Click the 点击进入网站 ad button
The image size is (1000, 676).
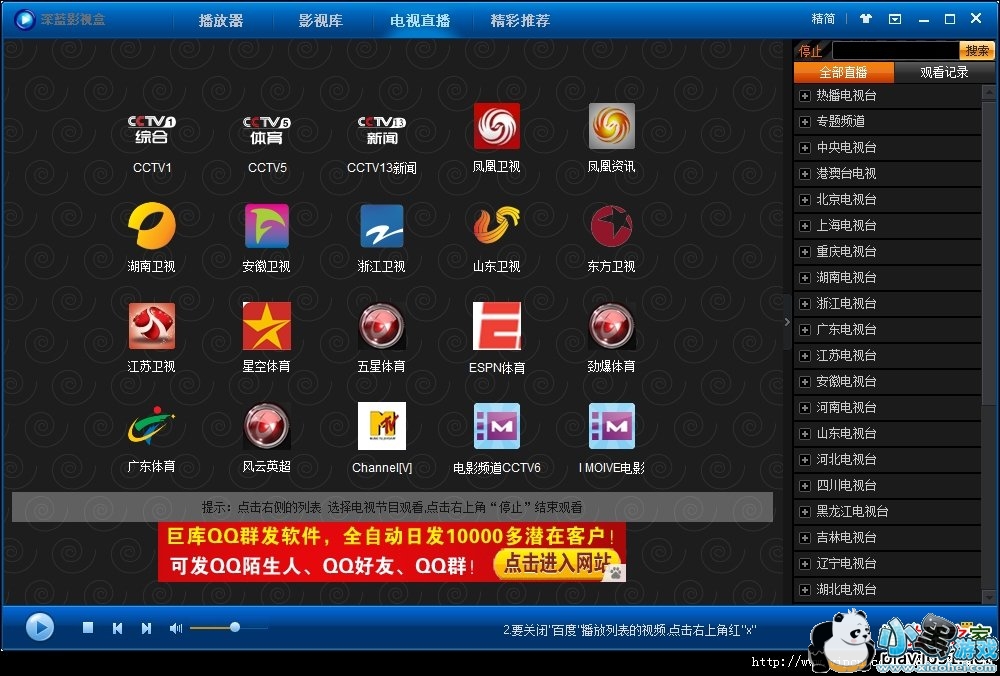(x=557, y=563)
